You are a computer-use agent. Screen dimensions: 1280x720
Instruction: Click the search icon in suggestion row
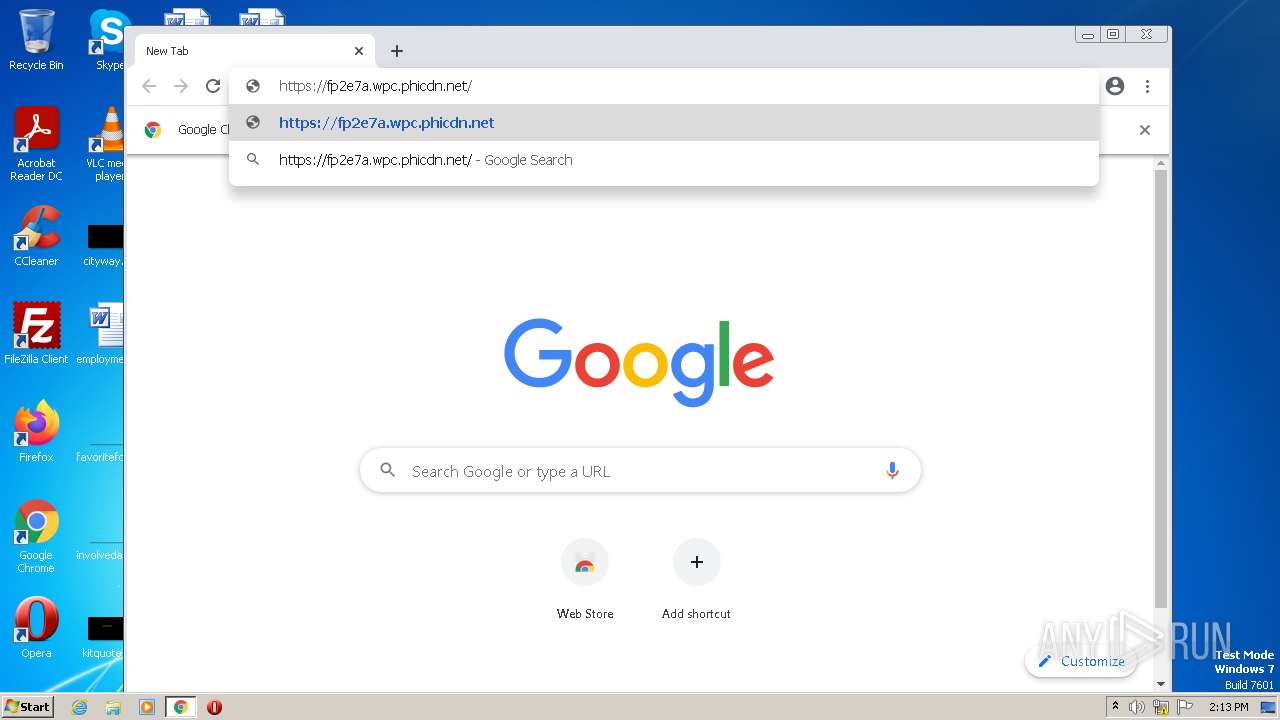click(x=253, y=159)
